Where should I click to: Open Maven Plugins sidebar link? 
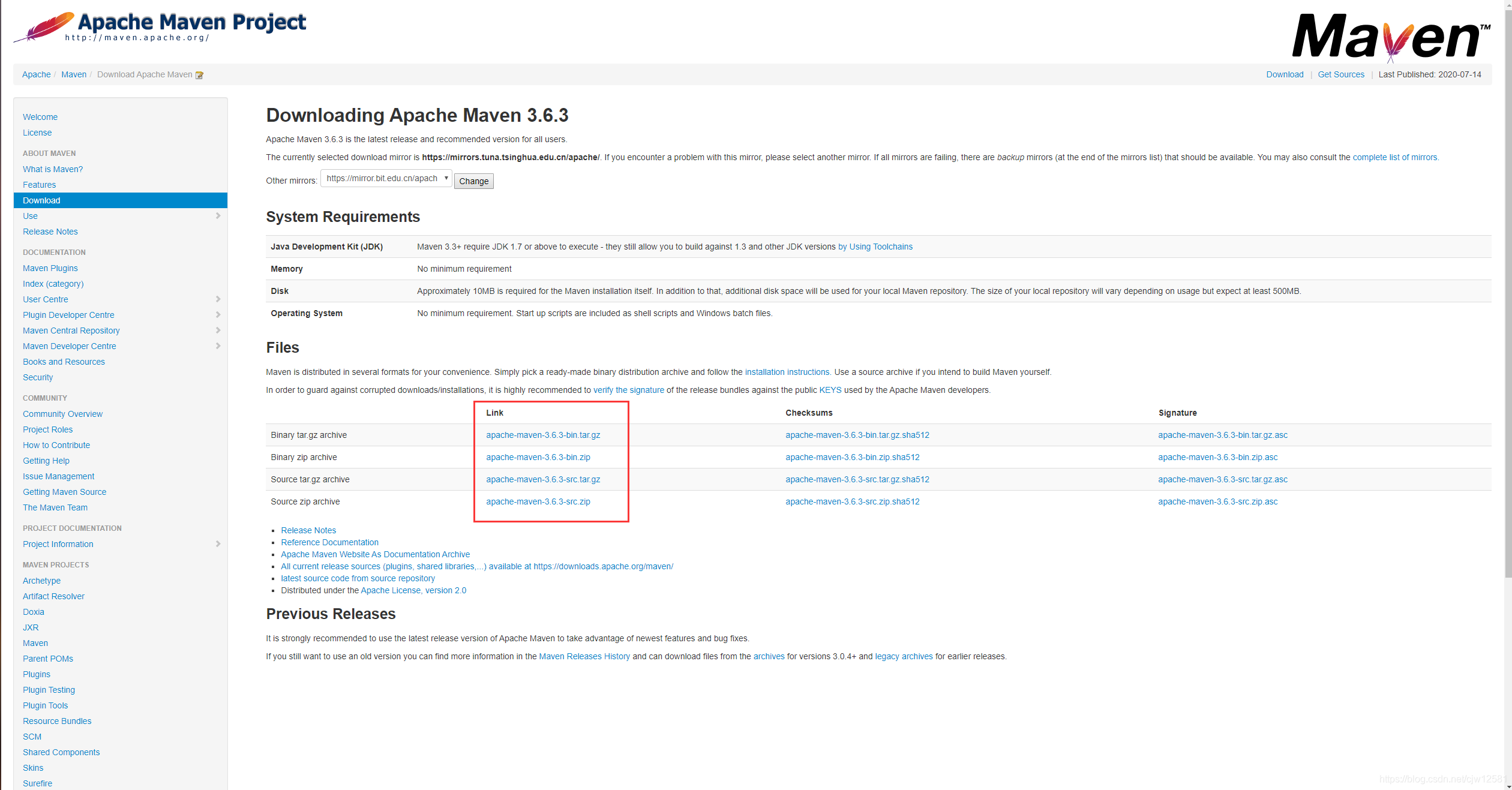(x=50, y=268)
